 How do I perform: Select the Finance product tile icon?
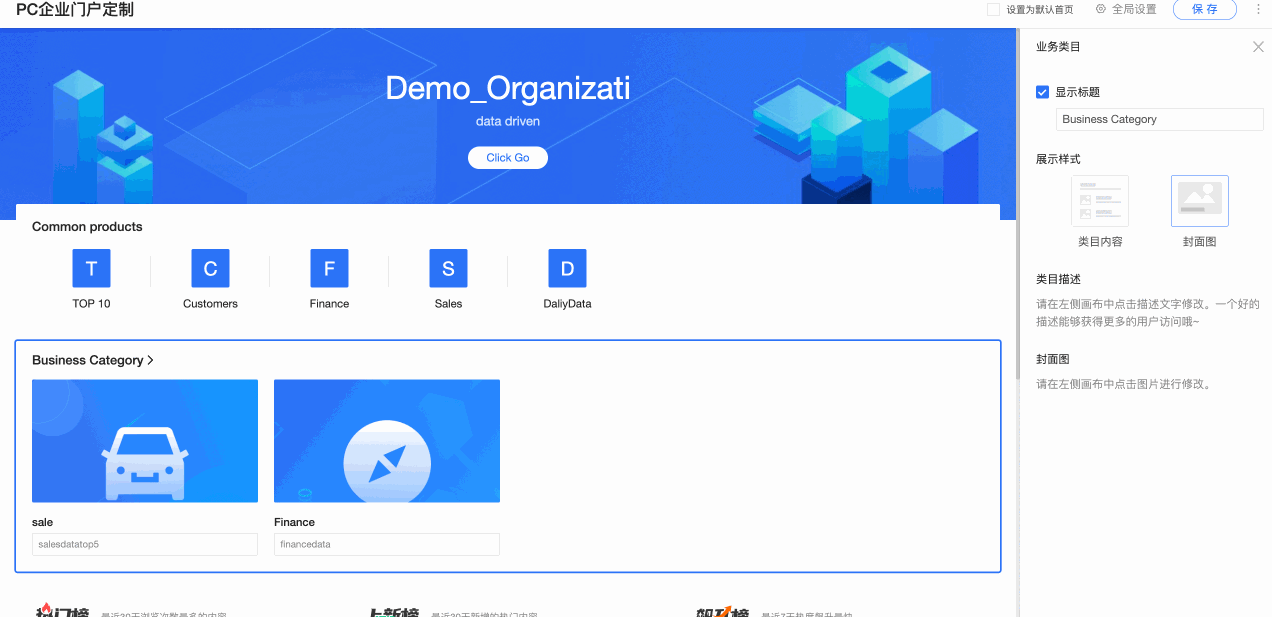click(329, 268)
